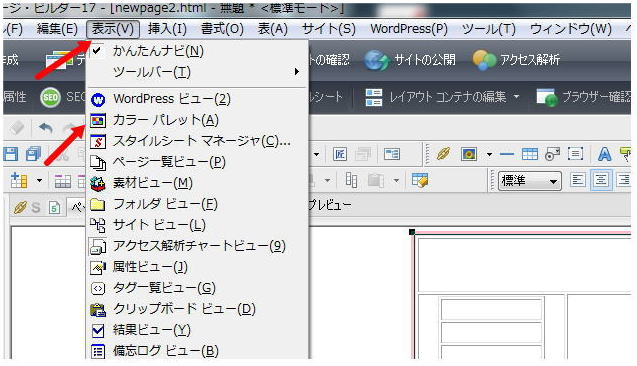This screenshot has width=637, height=366.
Task: Click the form parts icon
Action: click(x=552, y=154)
